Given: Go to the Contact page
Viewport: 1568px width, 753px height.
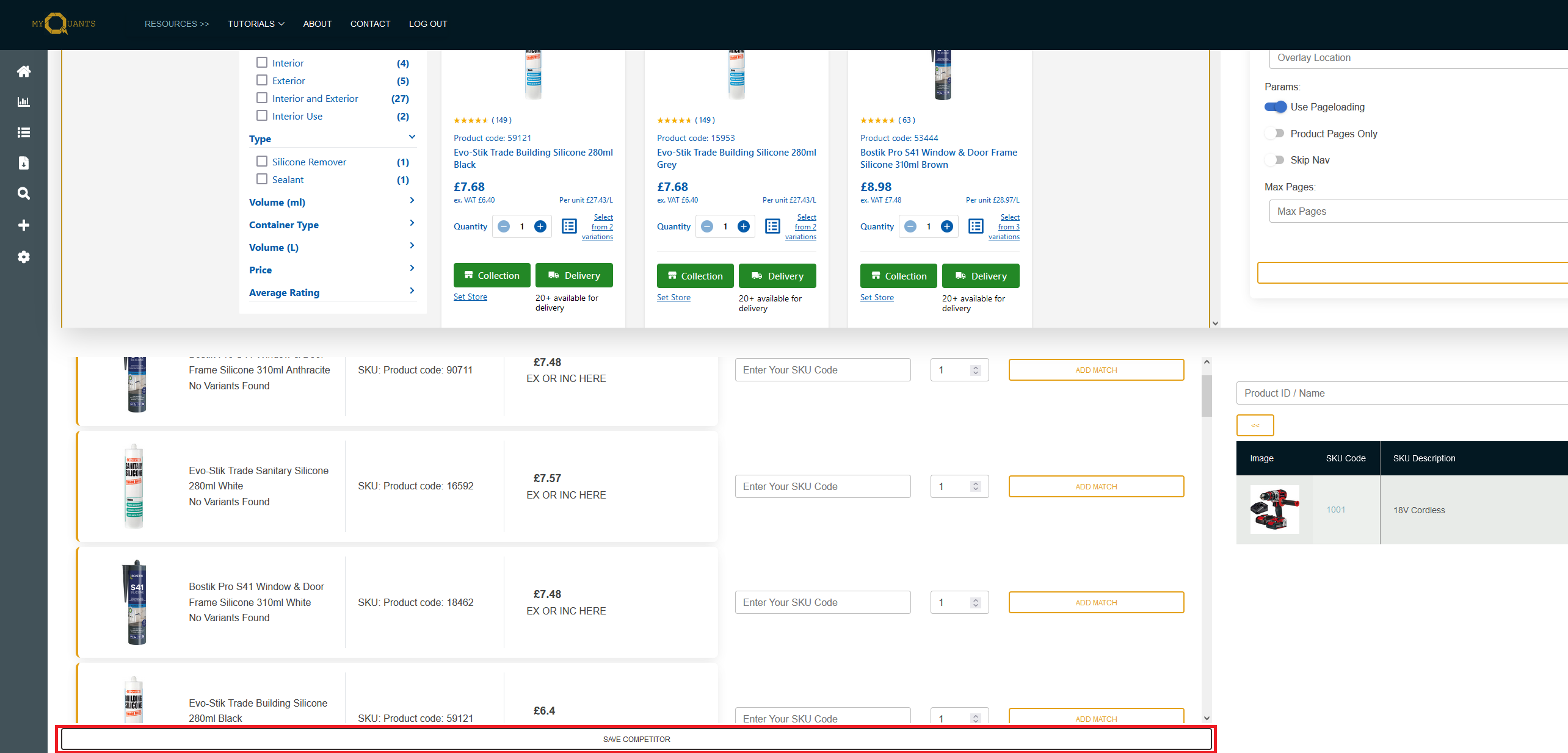Looking at the screenshot, I should pos(370,24).
